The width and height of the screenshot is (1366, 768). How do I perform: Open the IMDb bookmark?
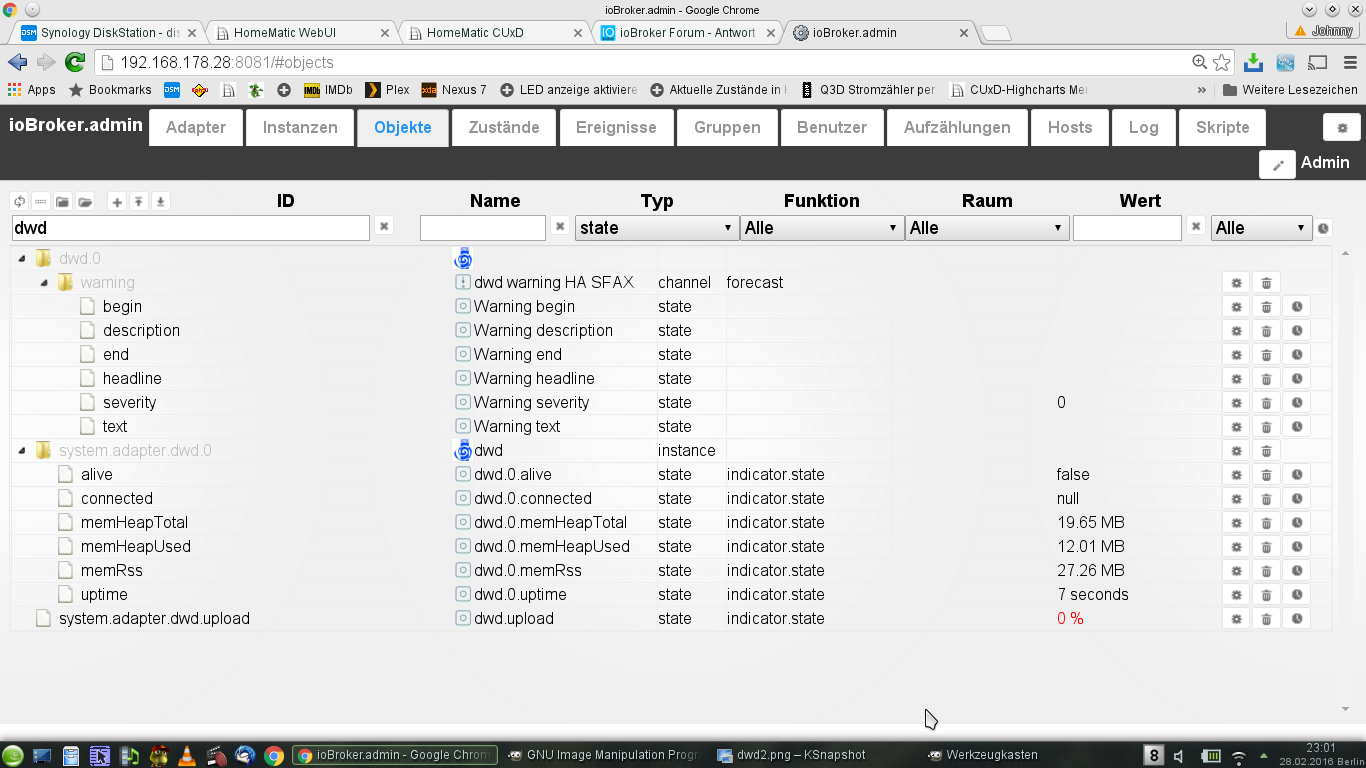(x=328, y=90)
